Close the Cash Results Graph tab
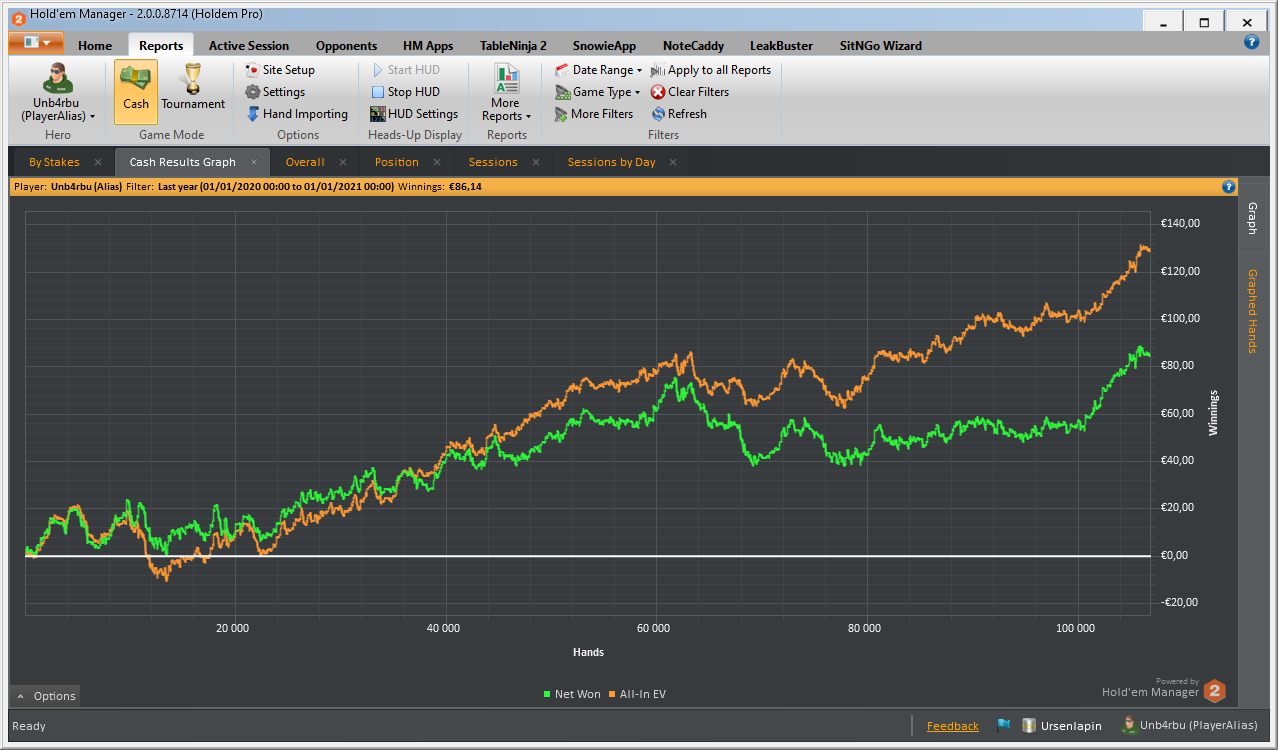 254,162
